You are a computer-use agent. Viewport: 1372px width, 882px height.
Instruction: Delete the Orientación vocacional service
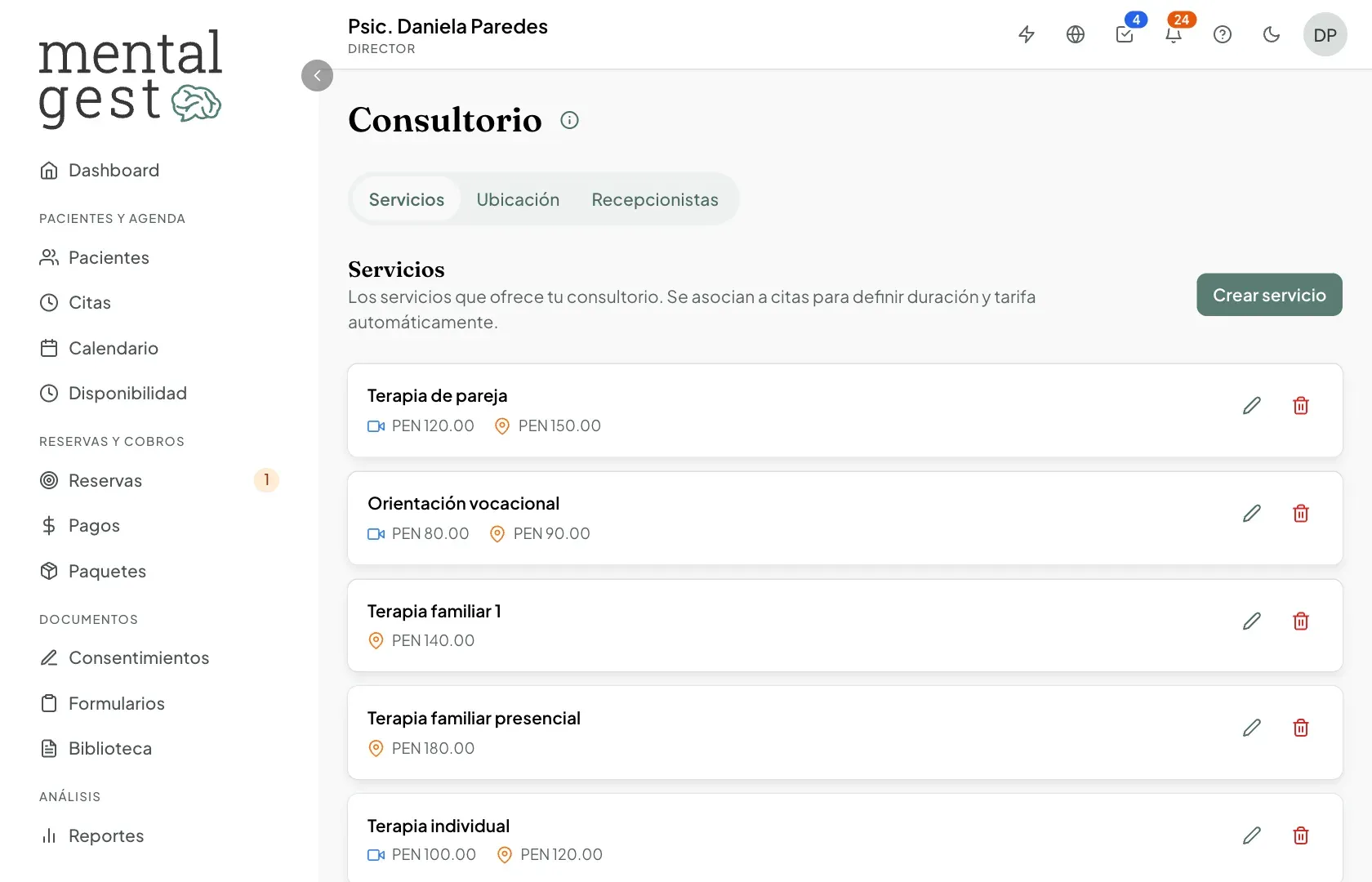[x=1301, y=514]
